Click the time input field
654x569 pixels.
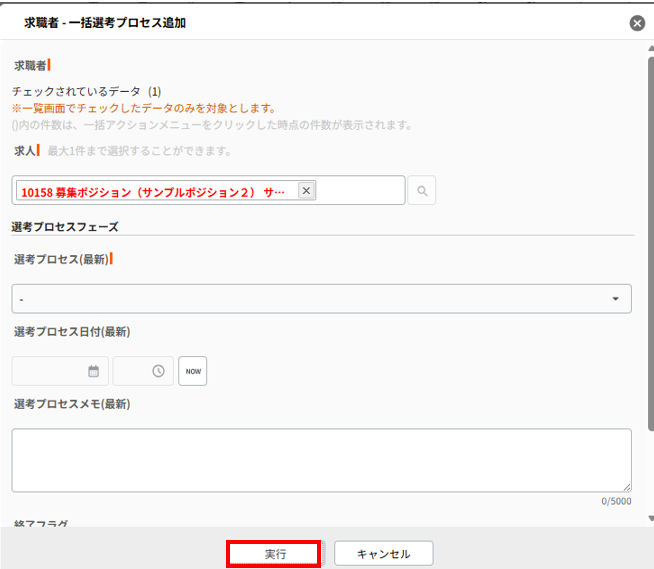(132, 371)
